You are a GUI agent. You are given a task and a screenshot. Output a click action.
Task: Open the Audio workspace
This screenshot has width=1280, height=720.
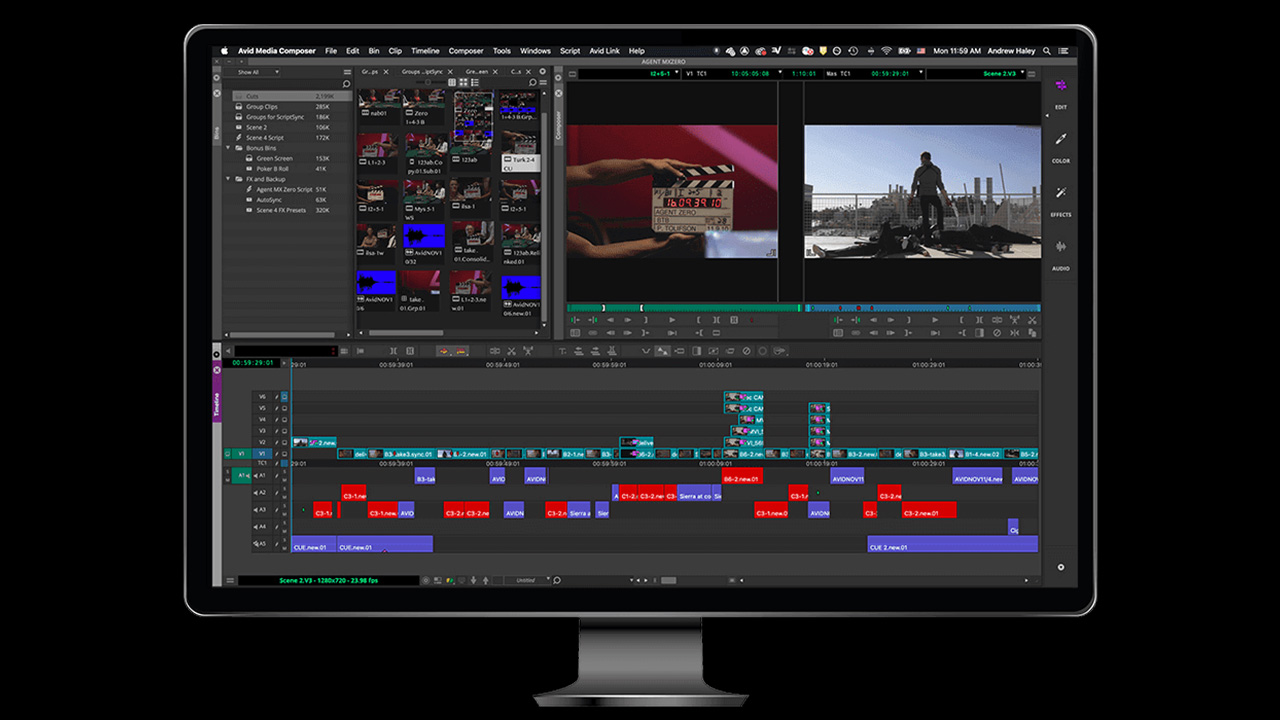click(1061, 254)
